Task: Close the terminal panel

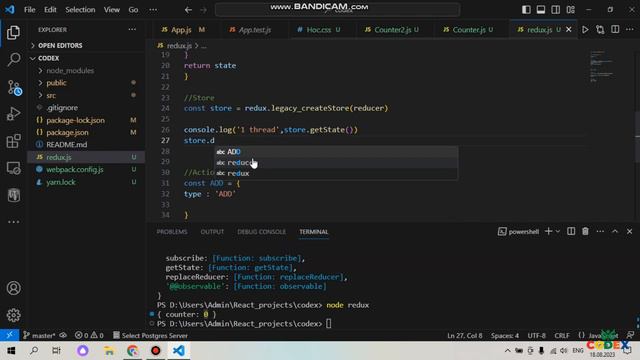Action: pos(629,231)
